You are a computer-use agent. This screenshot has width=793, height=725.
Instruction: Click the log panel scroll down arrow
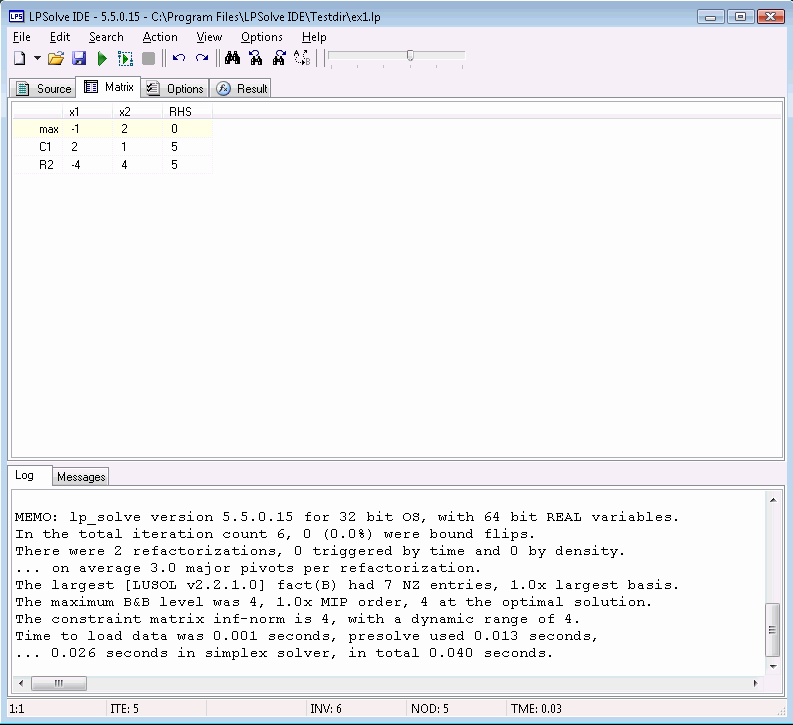[x=773, y=666]
